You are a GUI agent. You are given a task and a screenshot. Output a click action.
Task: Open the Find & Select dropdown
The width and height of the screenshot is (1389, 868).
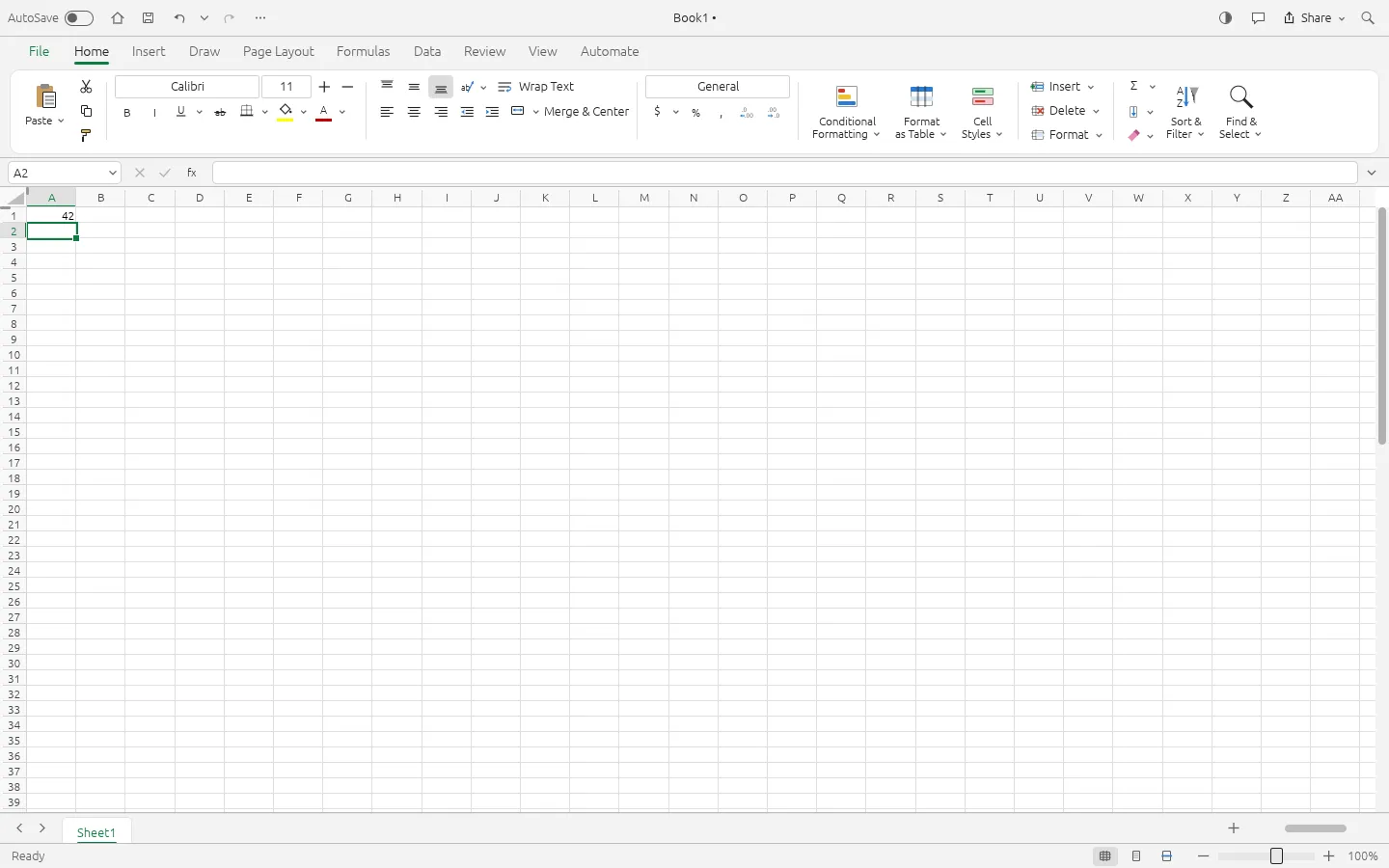(1240, 113)
